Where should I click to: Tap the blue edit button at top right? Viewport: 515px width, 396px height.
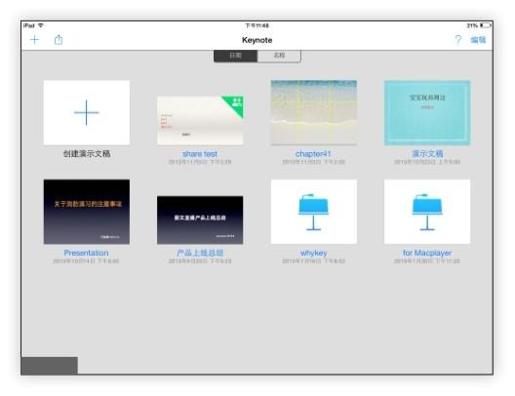click(x=478, y=40)
